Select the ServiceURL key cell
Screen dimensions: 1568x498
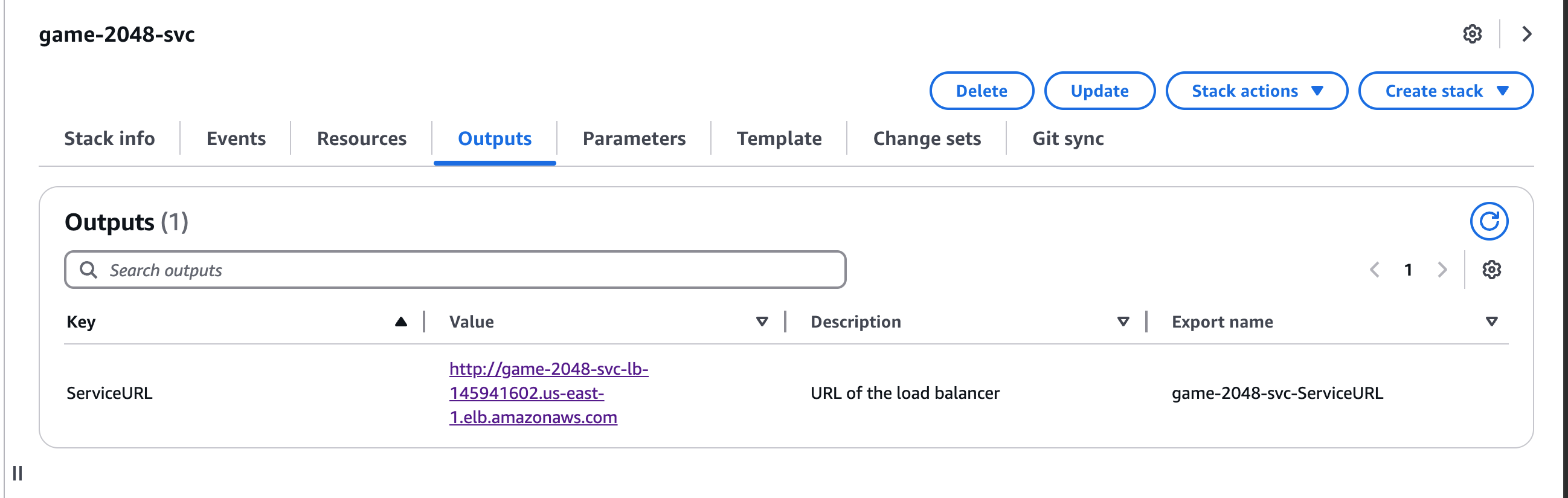tap(109, 393)
